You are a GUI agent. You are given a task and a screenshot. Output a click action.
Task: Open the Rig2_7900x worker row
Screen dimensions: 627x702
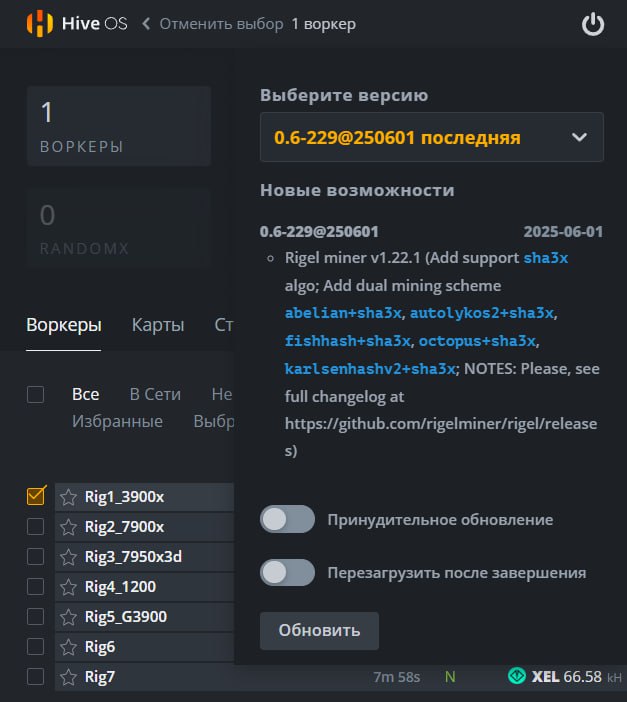(144, 527)
